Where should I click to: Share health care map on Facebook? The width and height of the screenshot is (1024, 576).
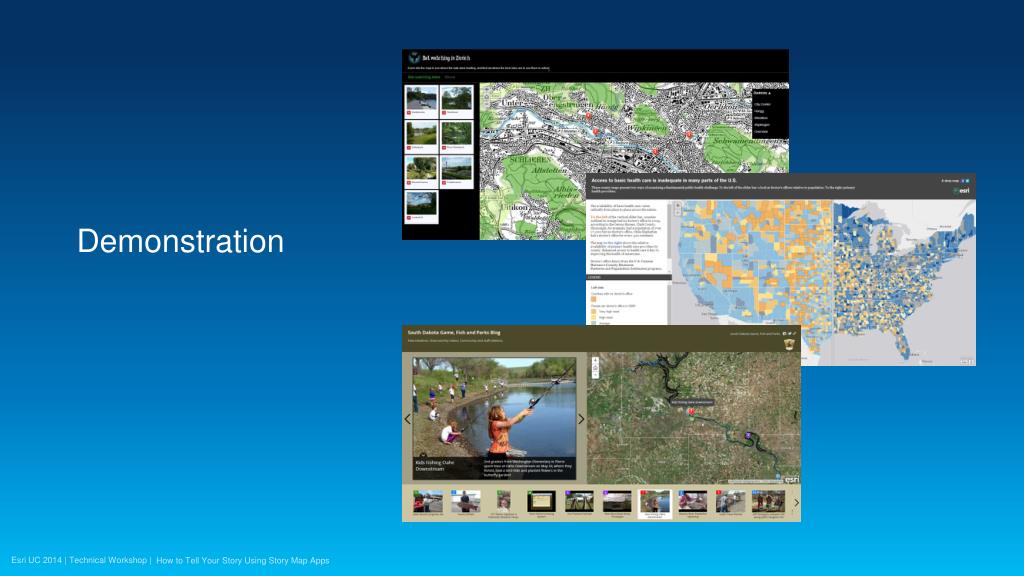[963, 180]
